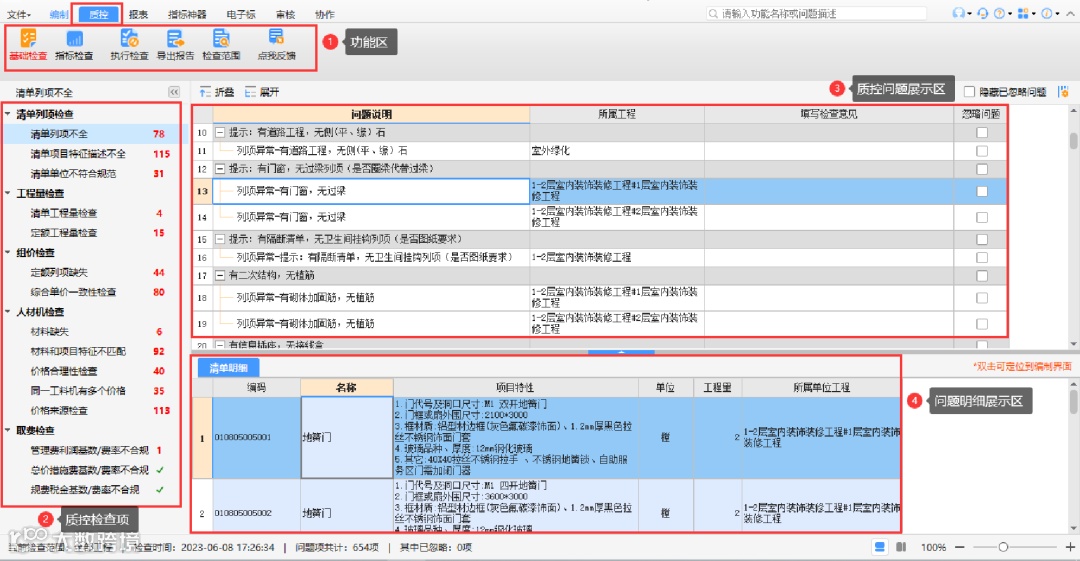Click the zoom in plus icon
Screen dimensions: 1080x561
pyautogui.click(x=1070, y=547)
